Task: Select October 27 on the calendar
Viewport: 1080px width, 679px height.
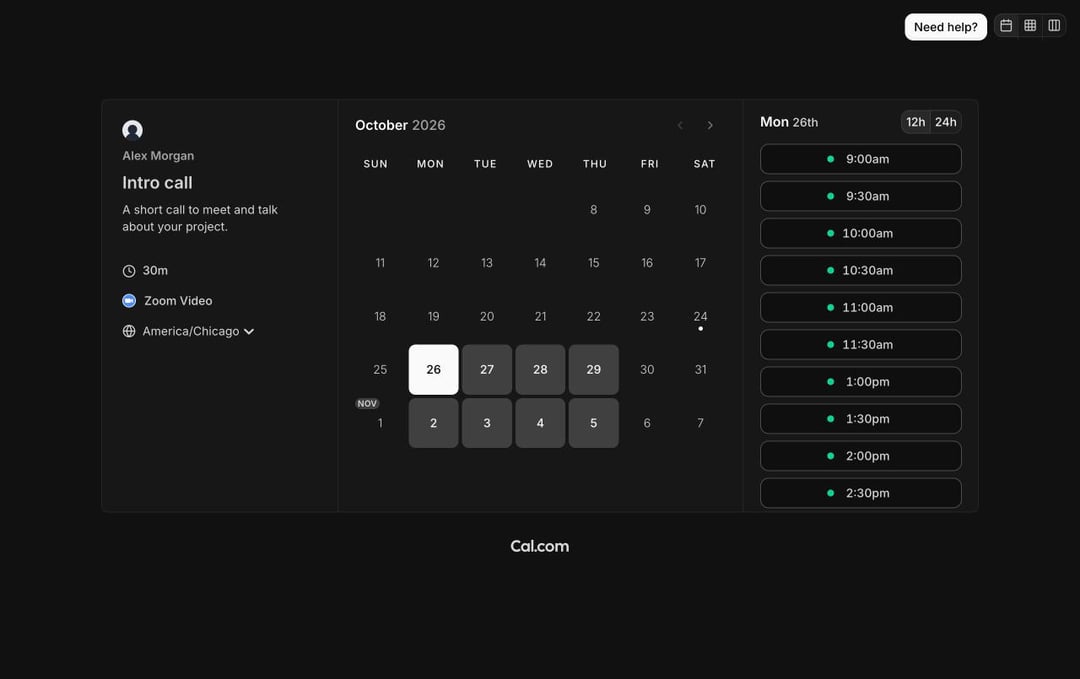Action: pos(487,370)
